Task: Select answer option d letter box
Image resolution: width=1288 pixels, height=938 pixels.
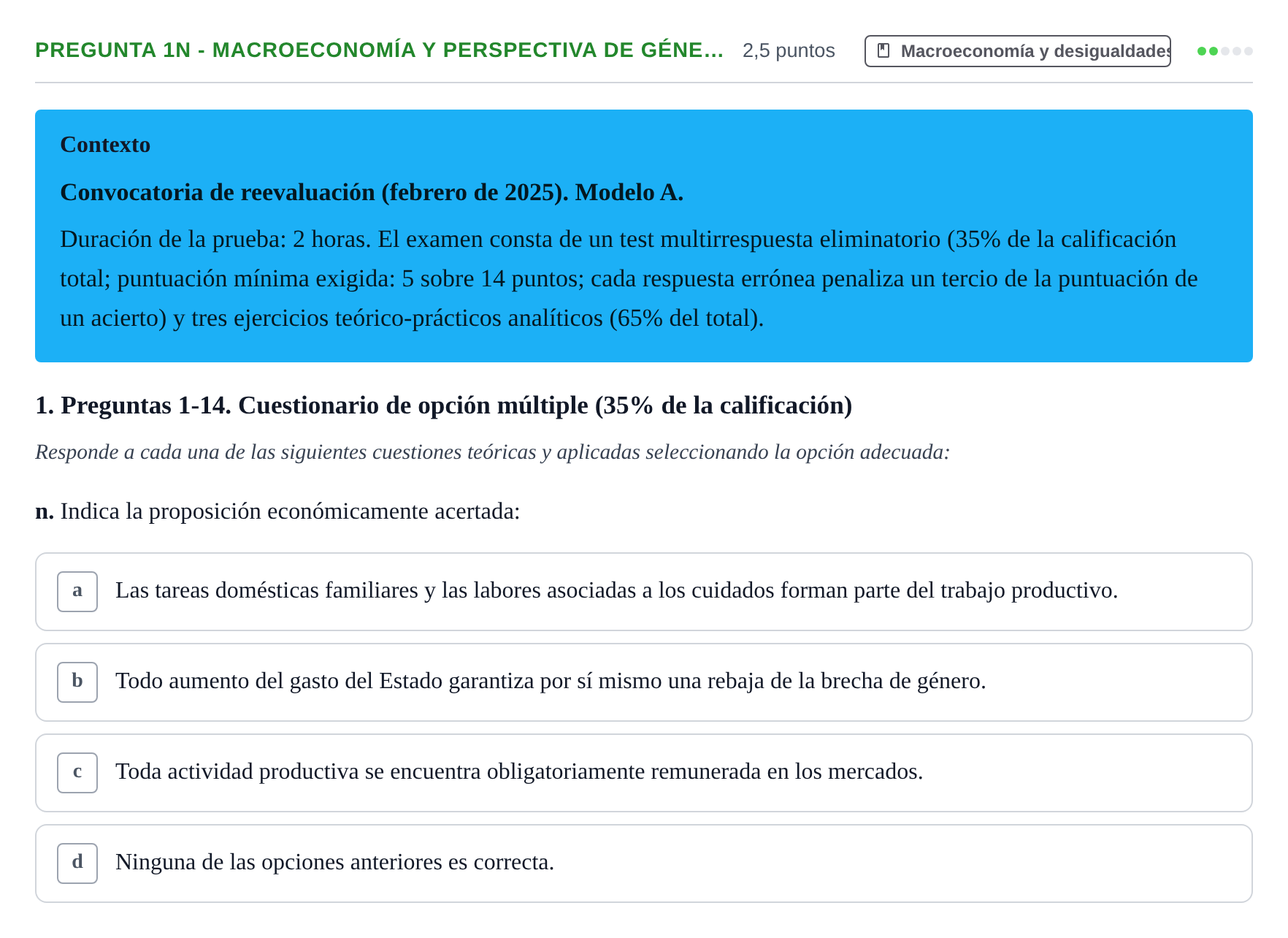Action: 77,863
